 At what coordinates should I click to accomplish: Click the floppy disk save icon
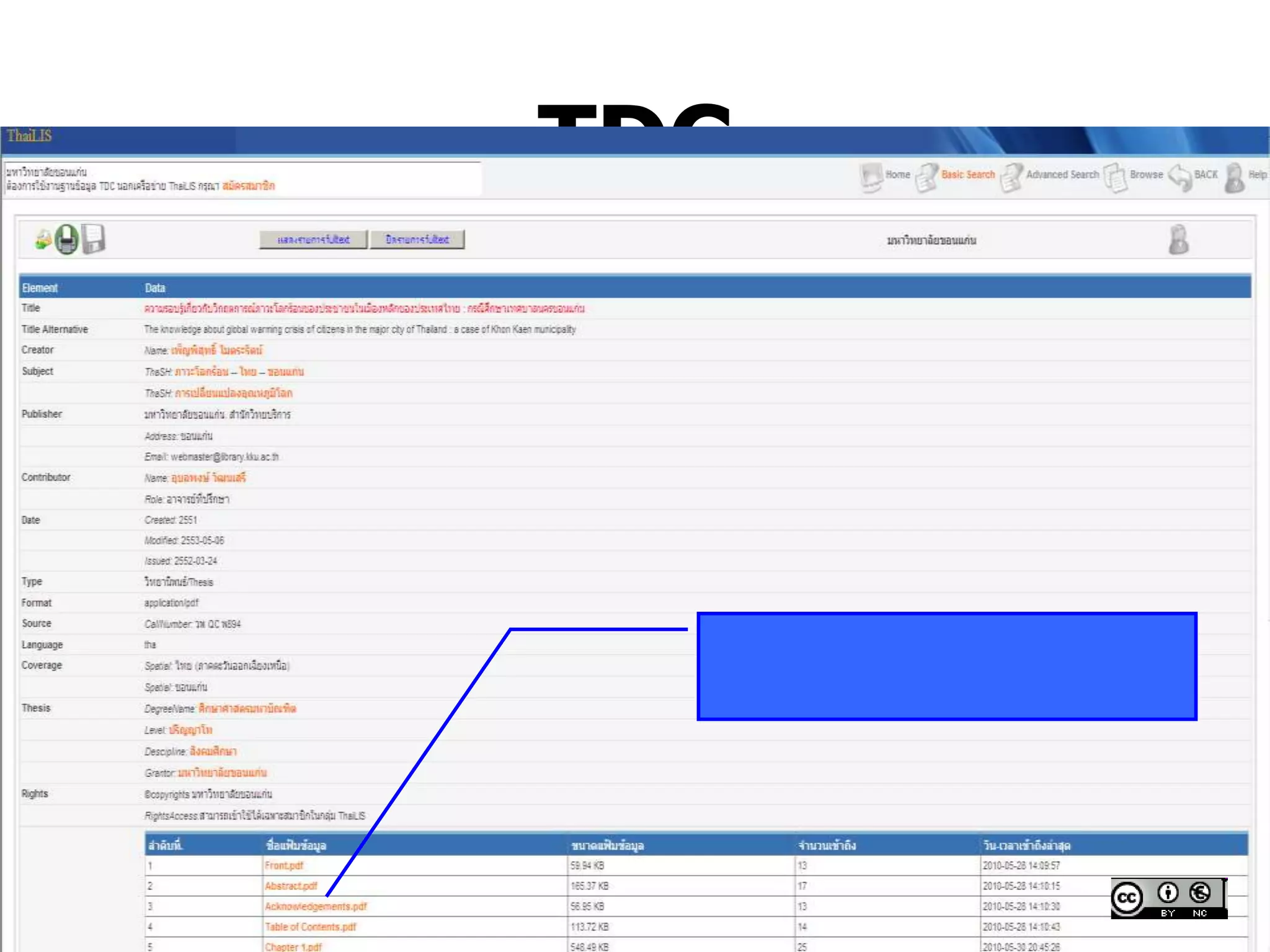tap(94, 239)
